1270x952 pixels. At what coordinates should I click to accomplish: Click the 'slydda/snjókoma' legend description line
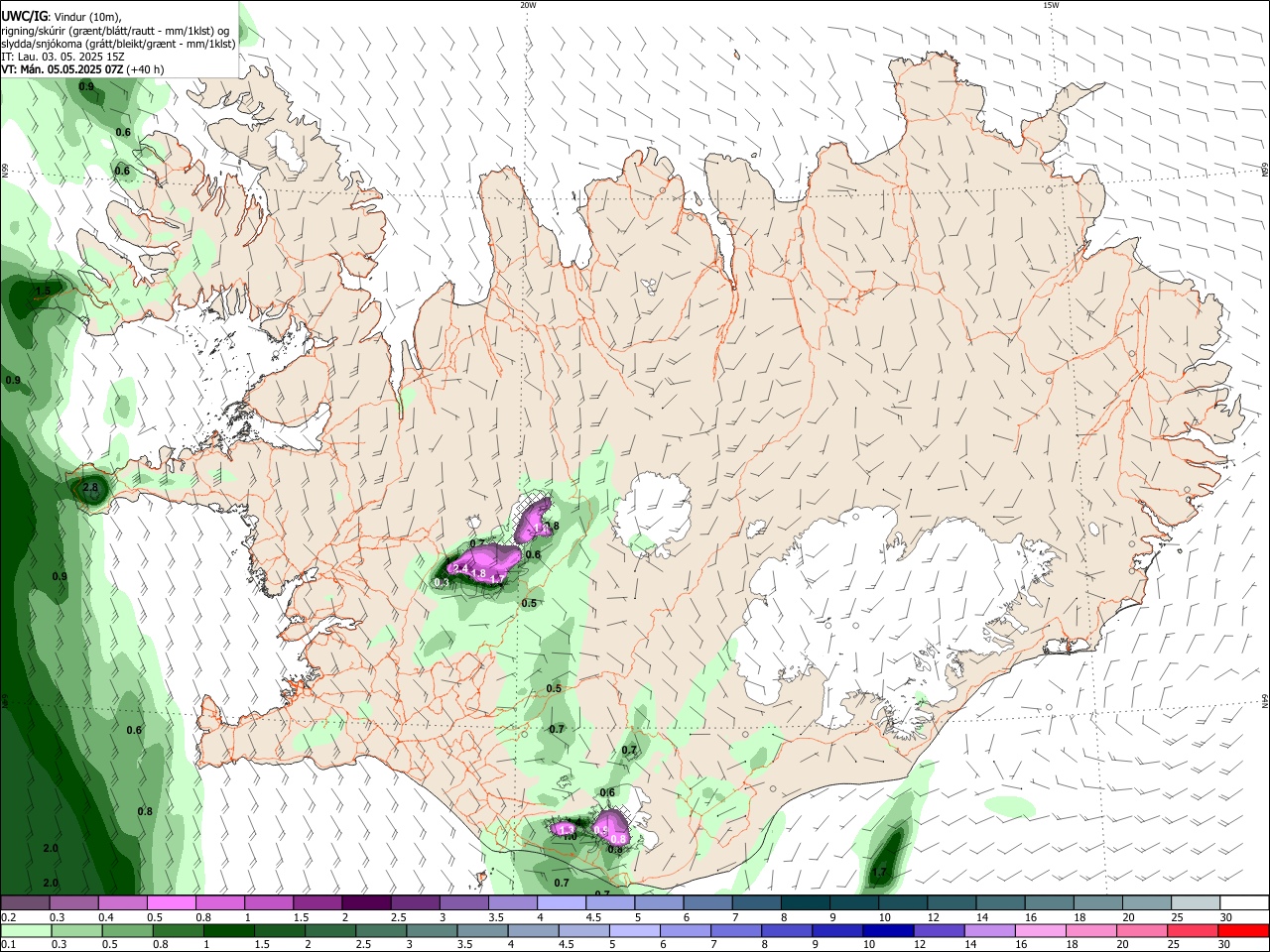(118, 44)
